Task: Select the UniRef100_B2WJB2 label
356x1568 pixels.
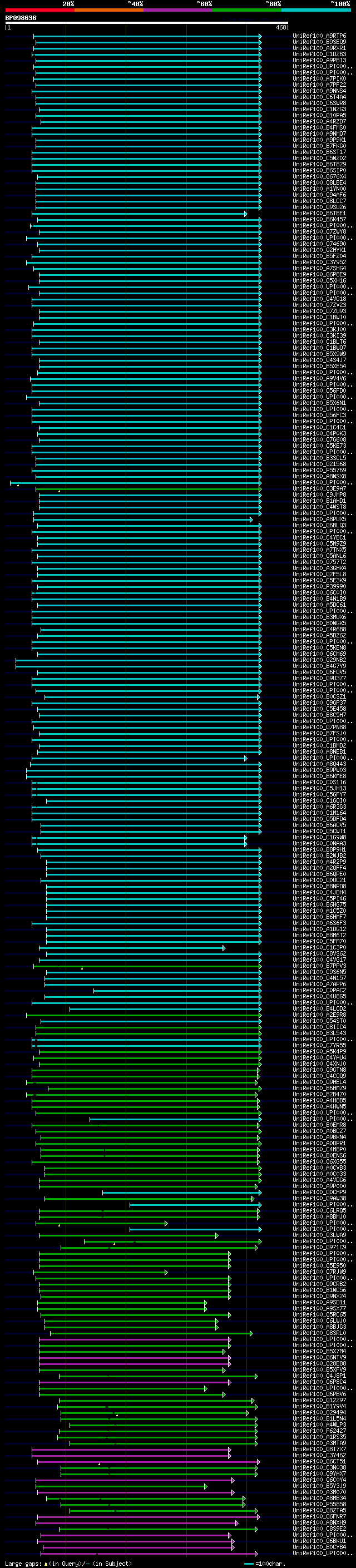Action: tap(319, 855)
